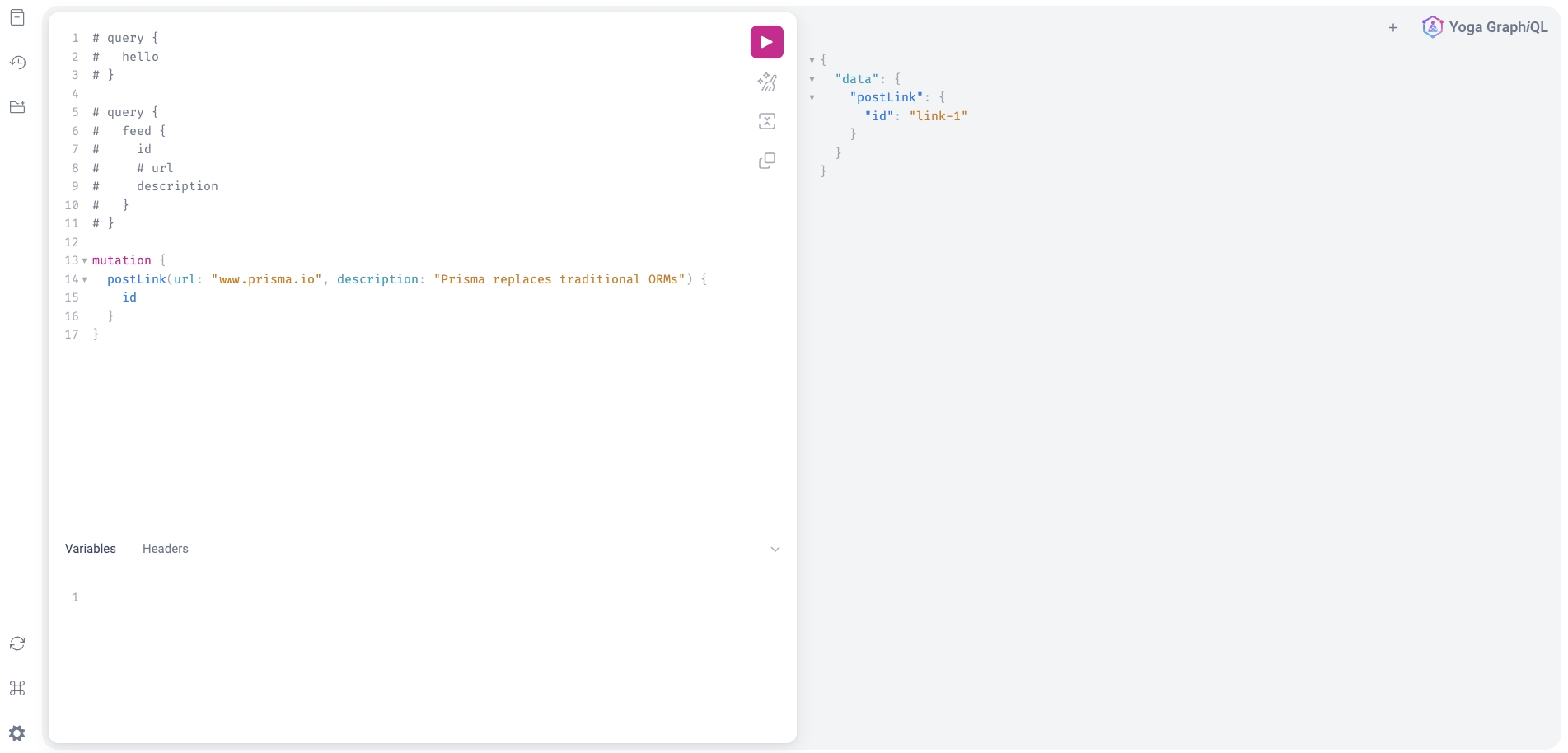The width and height of the screenshot is (1568, 753).
Task: Collapse the "data" object in response
Action: (x=812, y=79)
